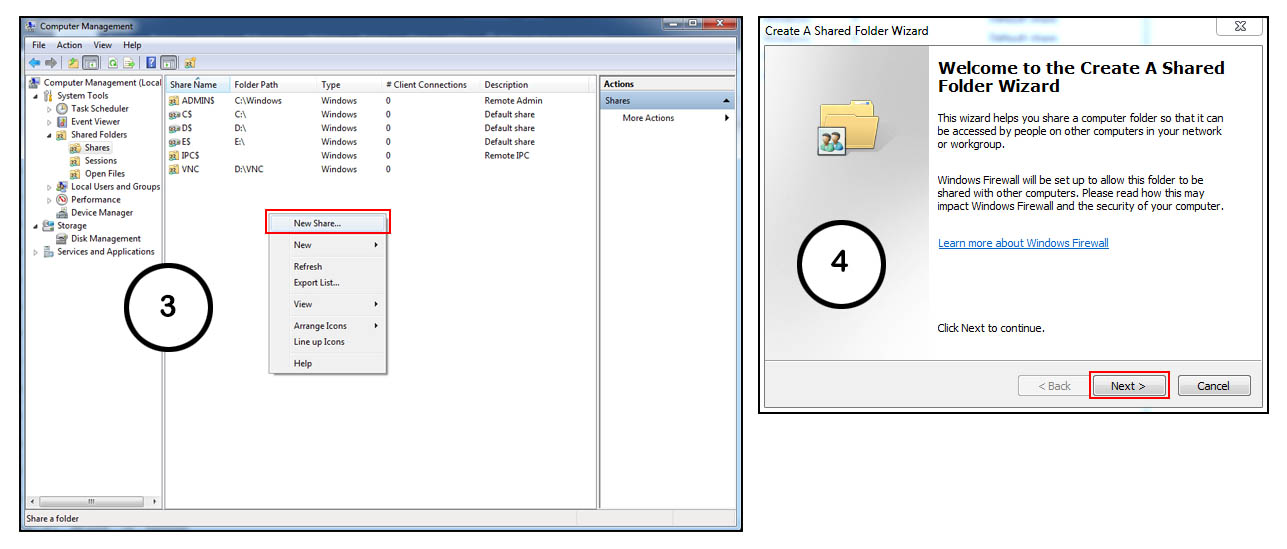The image size is (1287, 549).
Task: Toggle the Show/Hide Console Tree toolbar icon
Action: tap(90, 62)
